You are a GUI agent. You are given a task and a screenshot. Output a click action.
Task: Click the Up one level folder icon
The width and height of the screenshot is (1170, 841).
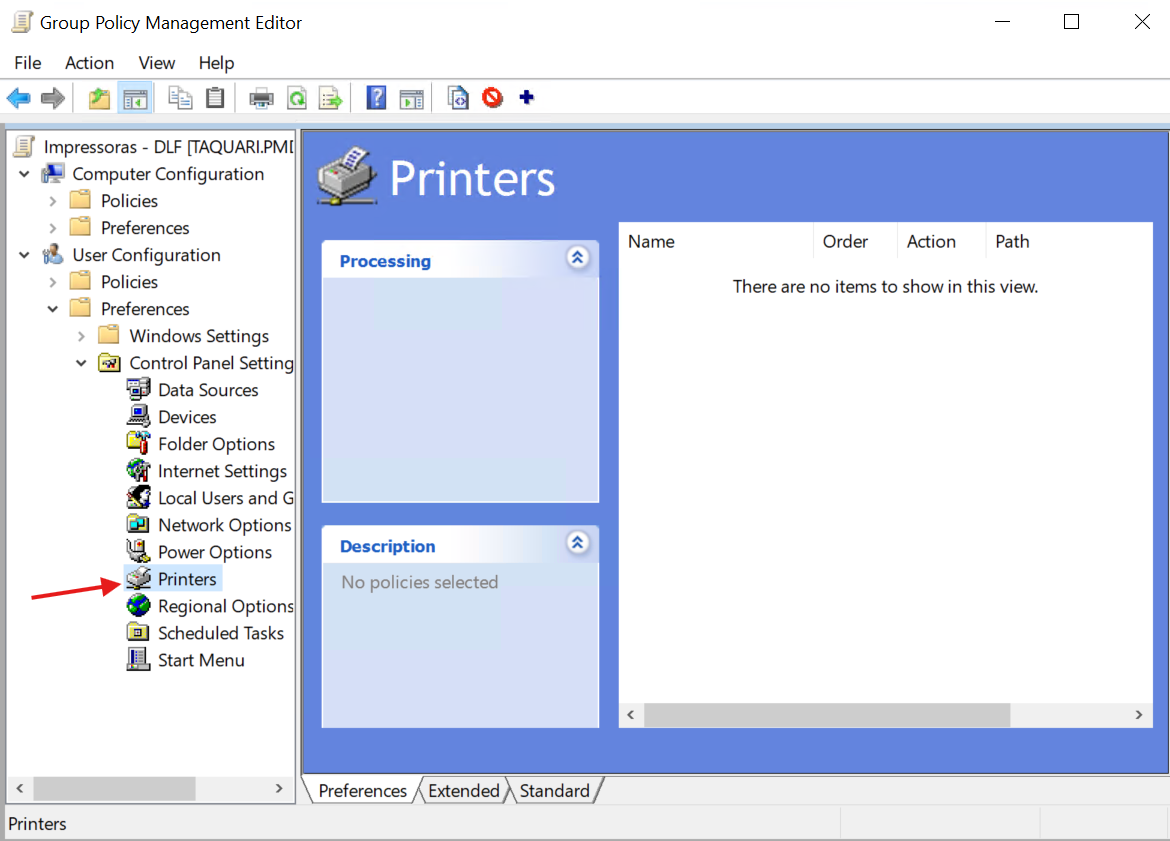[x=99, y=98]
